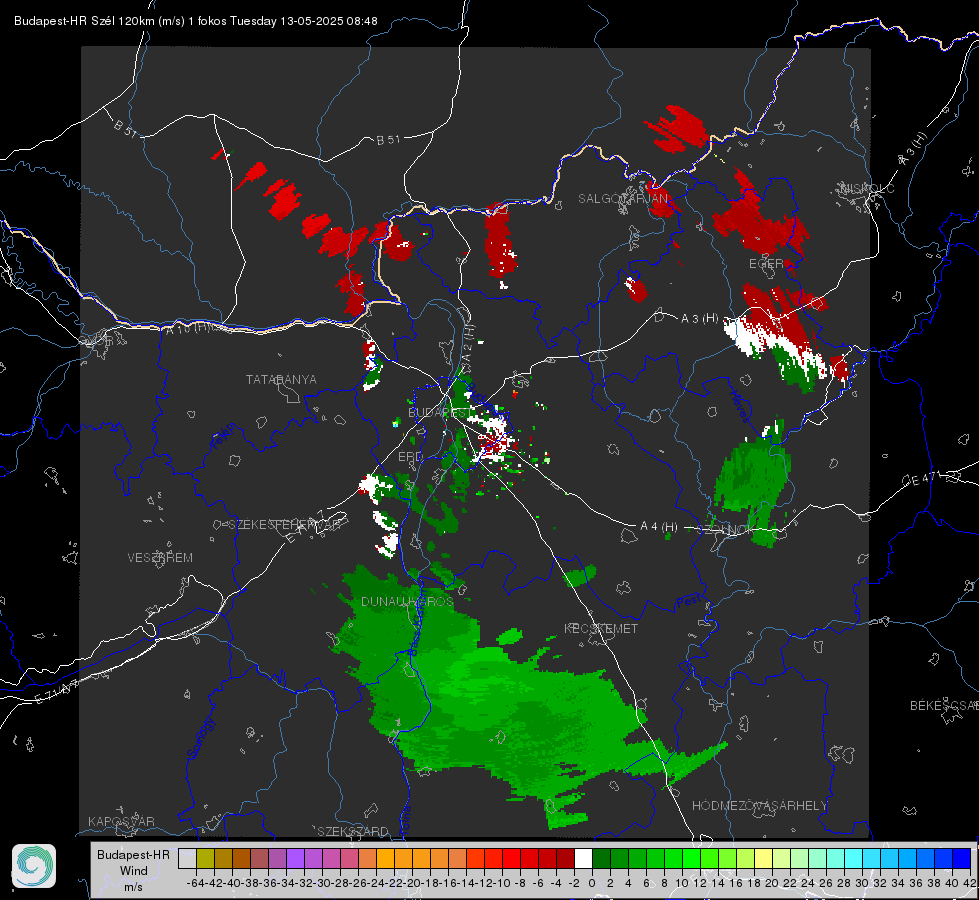Image resolution: width=979 pixels, height=900 pixels.
Task: Click the legend value '-20'
Action: (412, 883)
